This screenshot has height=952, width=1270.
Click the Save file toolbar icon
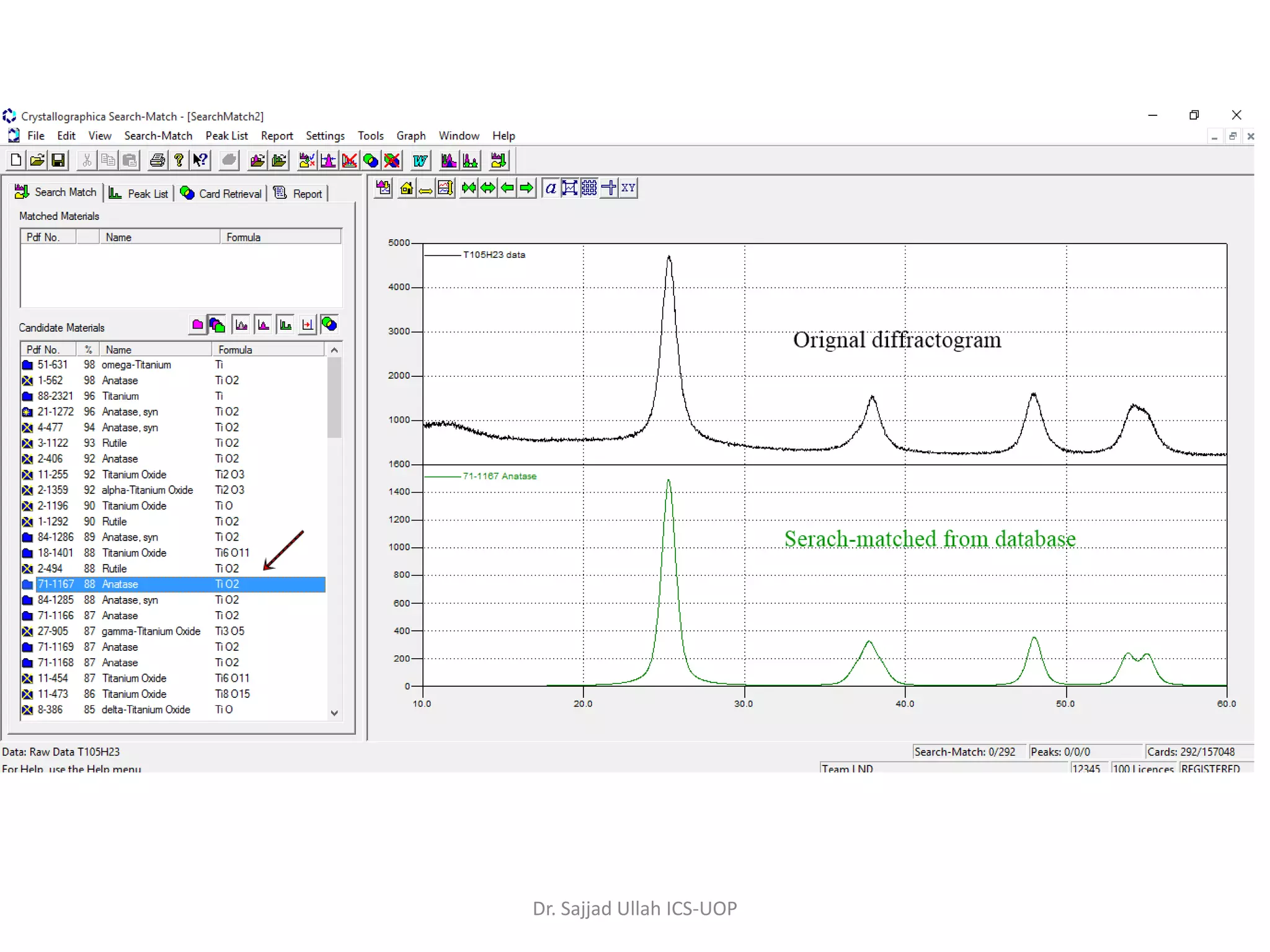coord(58,161)
